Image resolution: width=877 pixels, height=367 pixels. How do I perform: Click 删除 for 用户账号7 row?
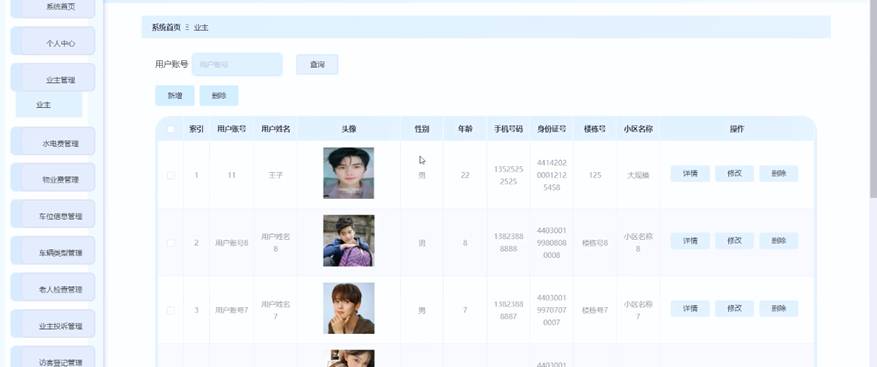(x=779, y=308)
